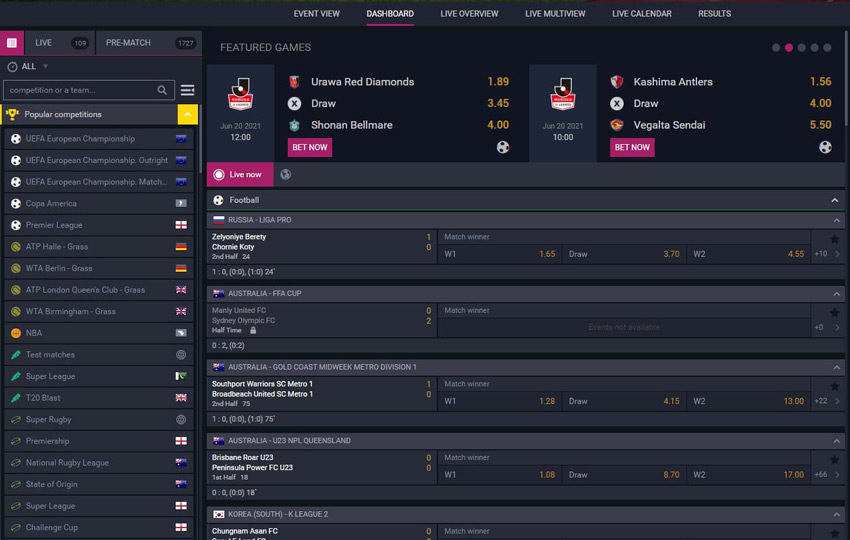Open the Live Overview tab
This screenshot has width=850, height=540.
[469, 14]
